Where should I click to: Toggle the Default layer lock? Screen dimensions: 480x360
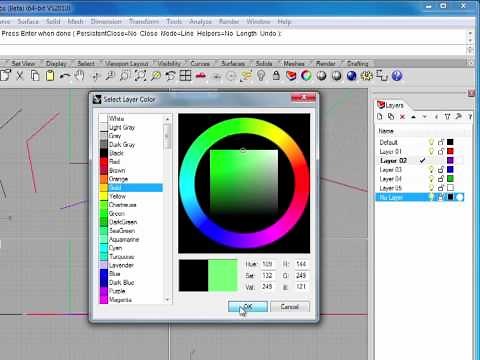(x=441, y=142)
